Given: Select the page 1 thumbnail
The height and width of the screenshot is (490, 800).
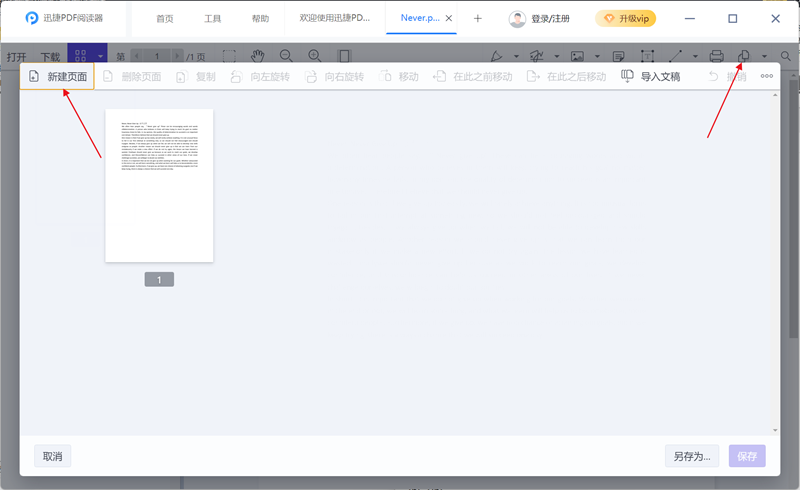Looking at the screenshot, I should (159, 185).
